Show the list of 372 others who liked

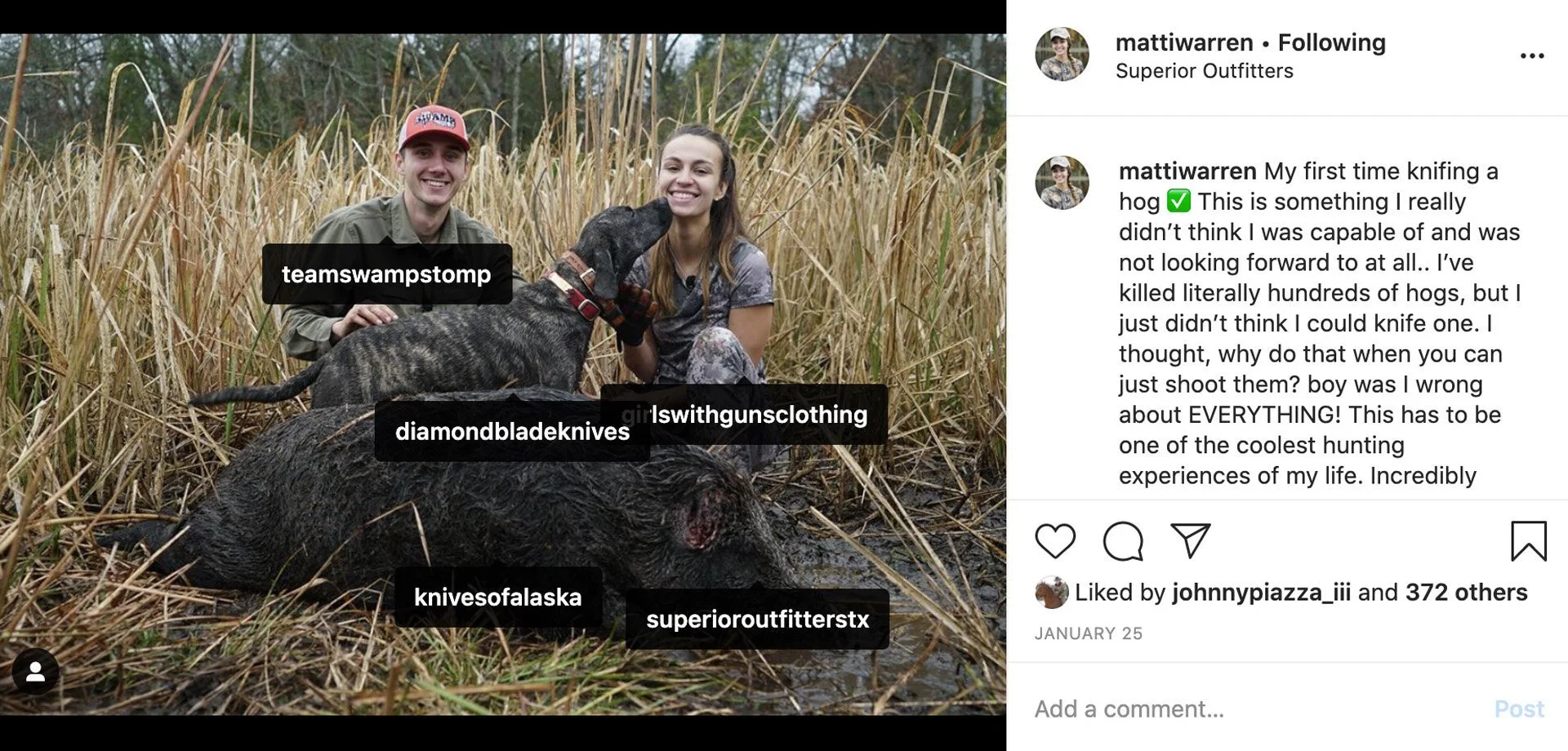[1466, 593]
